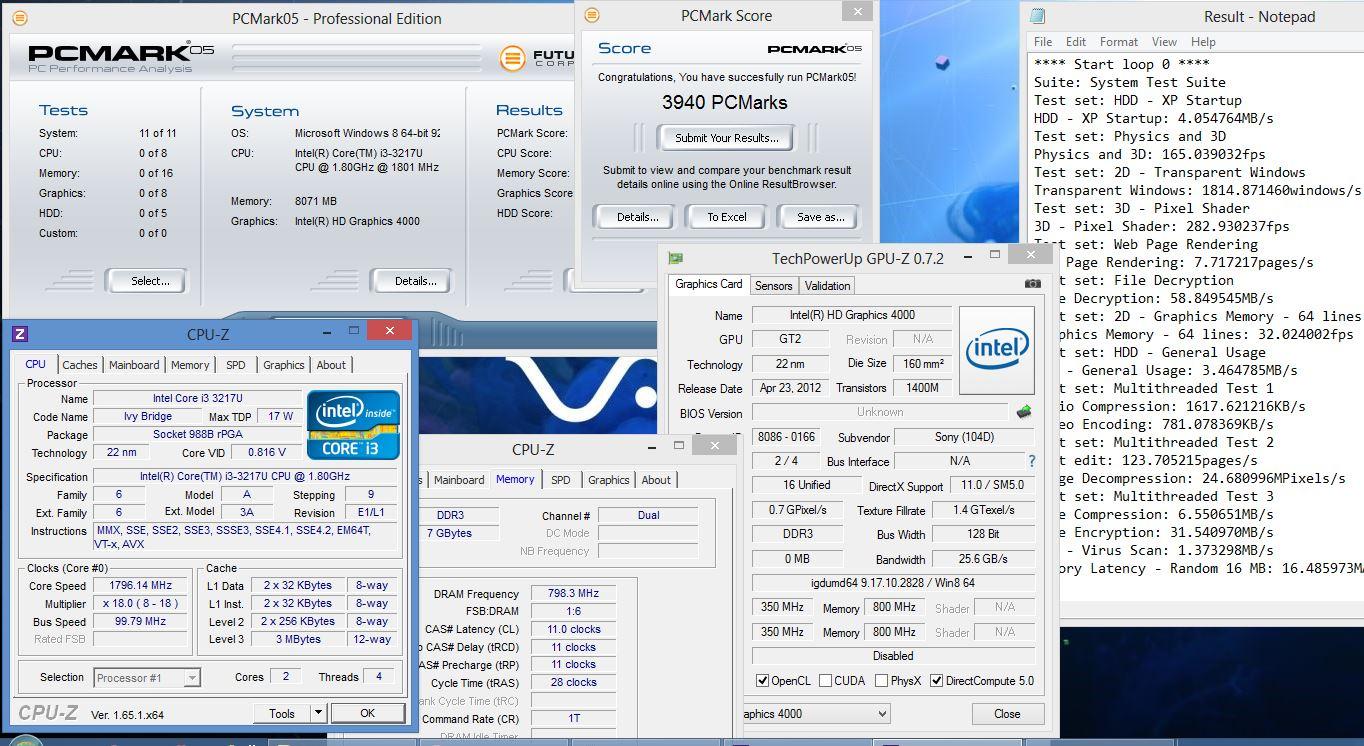
Task: Minimize the GPU-Z window
Action: tap(966, 256)
